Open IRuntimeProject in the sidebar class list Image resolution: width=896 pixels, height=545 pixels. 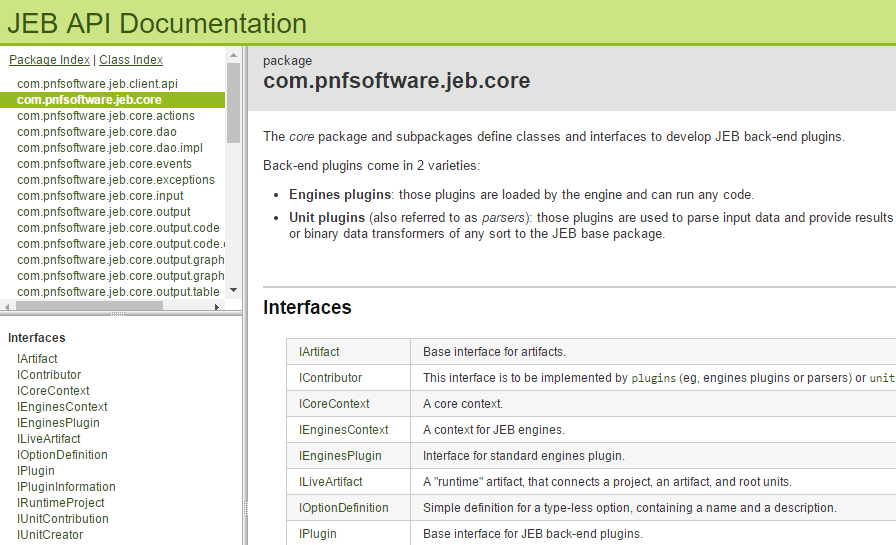click(61, 503)
